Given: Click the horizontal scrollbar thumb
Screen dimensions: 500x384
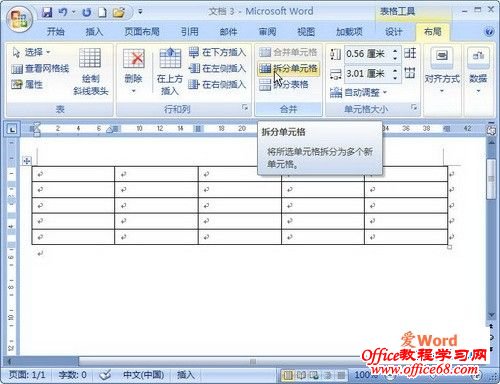Looking at the screenshot, I should [253, 362].
